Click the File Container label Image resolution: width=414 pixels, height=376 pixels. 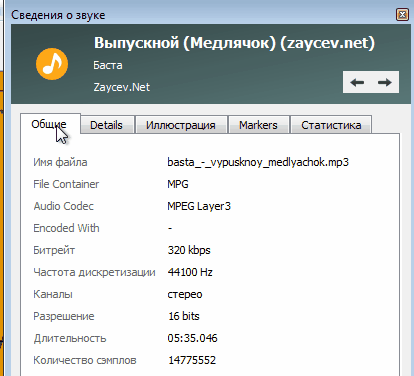66,184
